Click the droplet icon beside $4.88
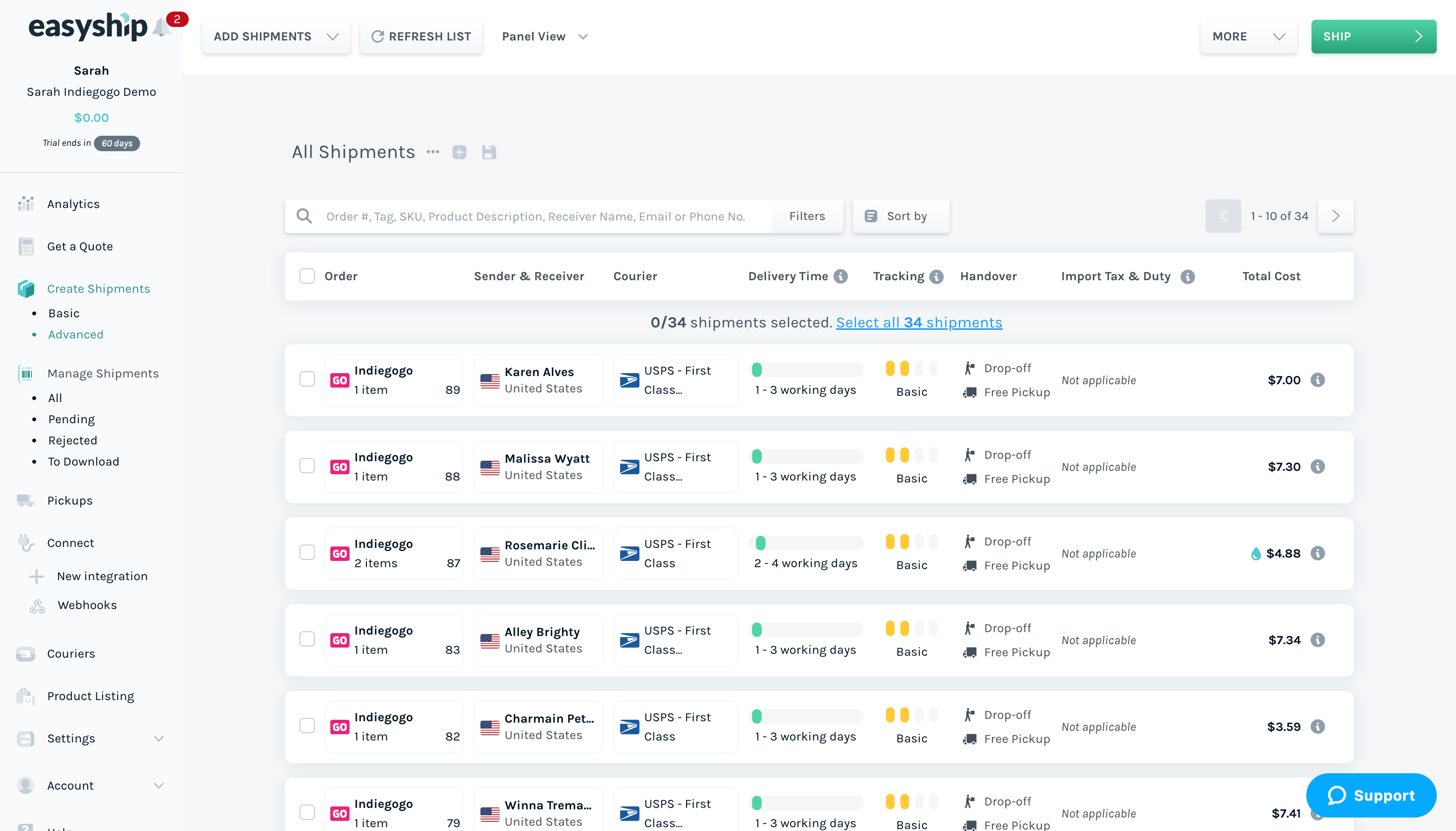Image resolution: width=1456 pixels, height=831 pixels. tap(1256, 554)
